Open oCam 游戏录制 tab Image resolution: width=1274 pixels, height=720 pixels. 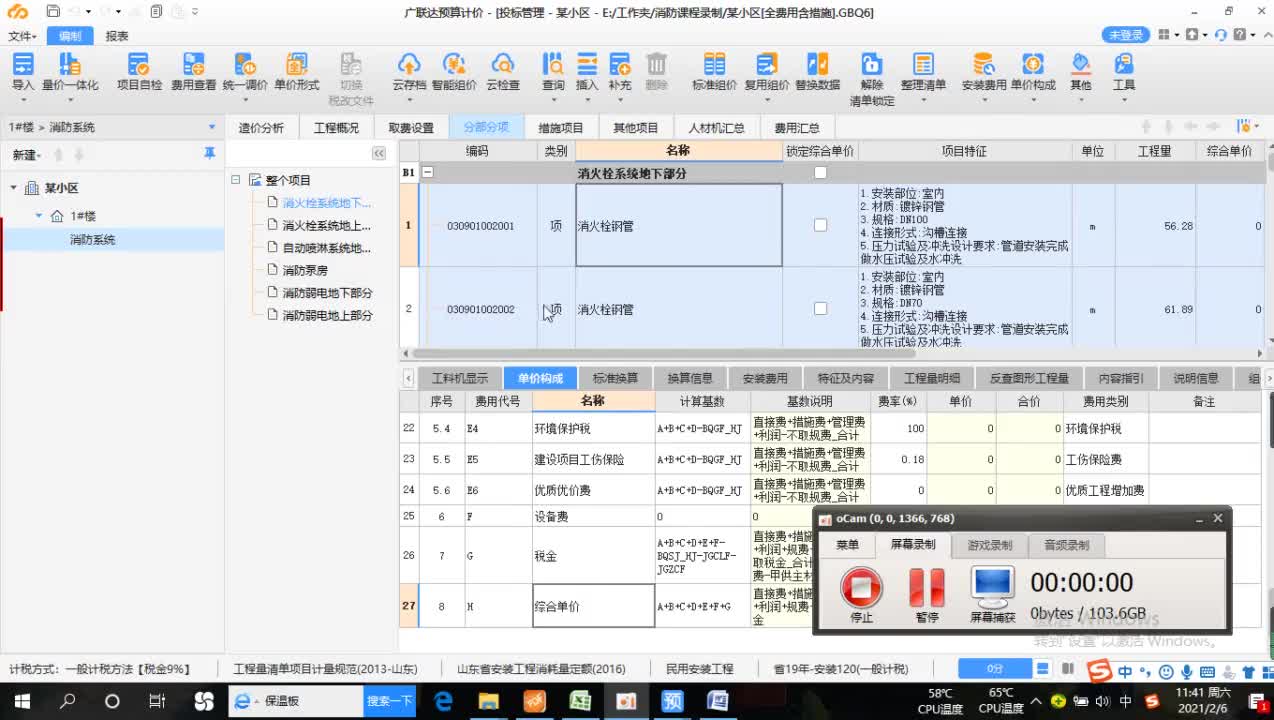point(989,545)
